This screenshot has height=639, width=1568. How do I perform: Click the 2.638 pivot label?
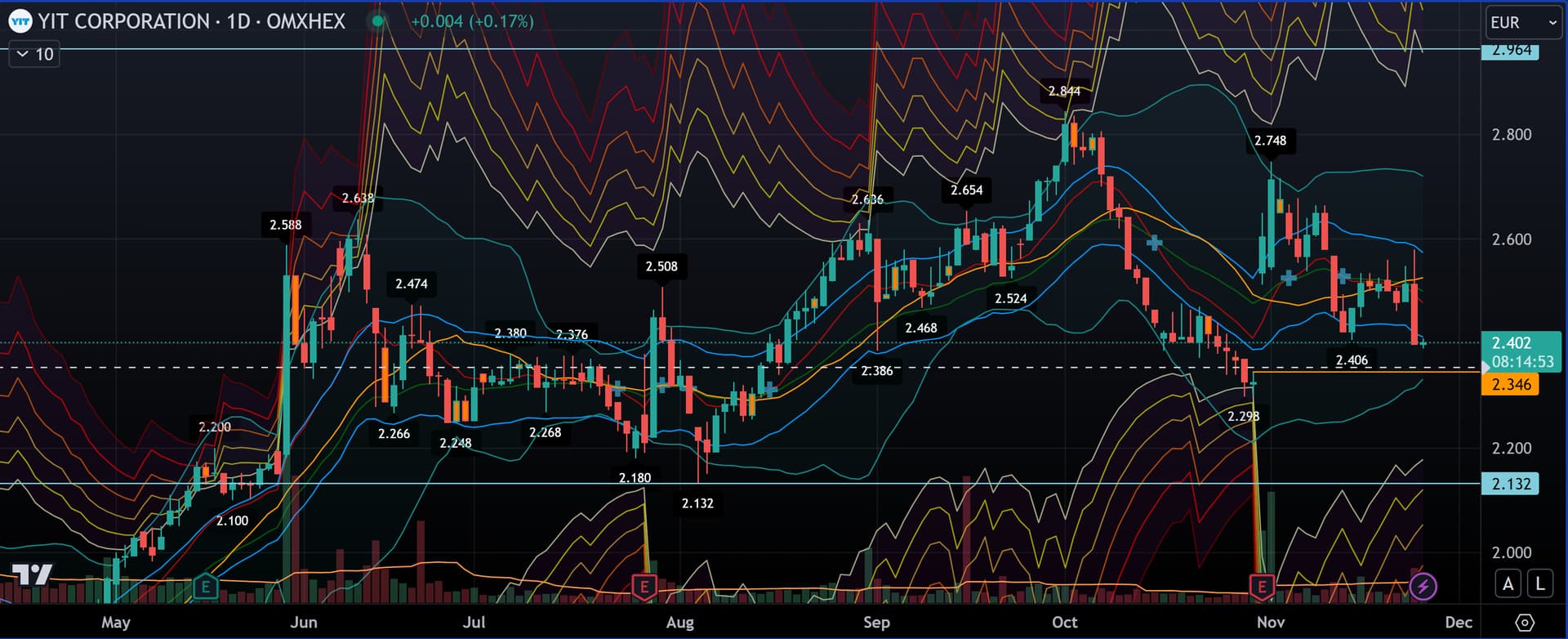358,198
